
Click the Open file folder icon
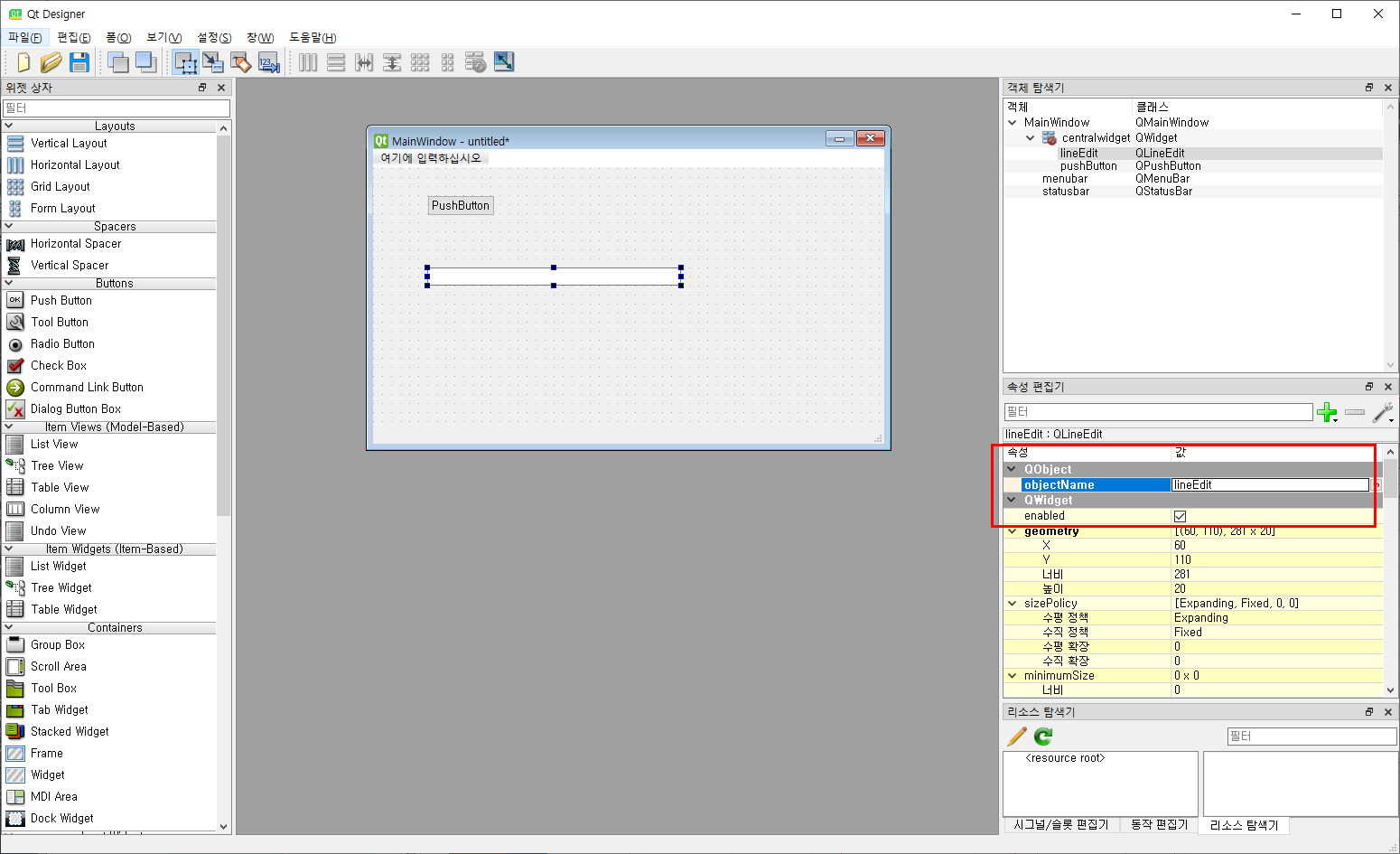pos(51,62)
